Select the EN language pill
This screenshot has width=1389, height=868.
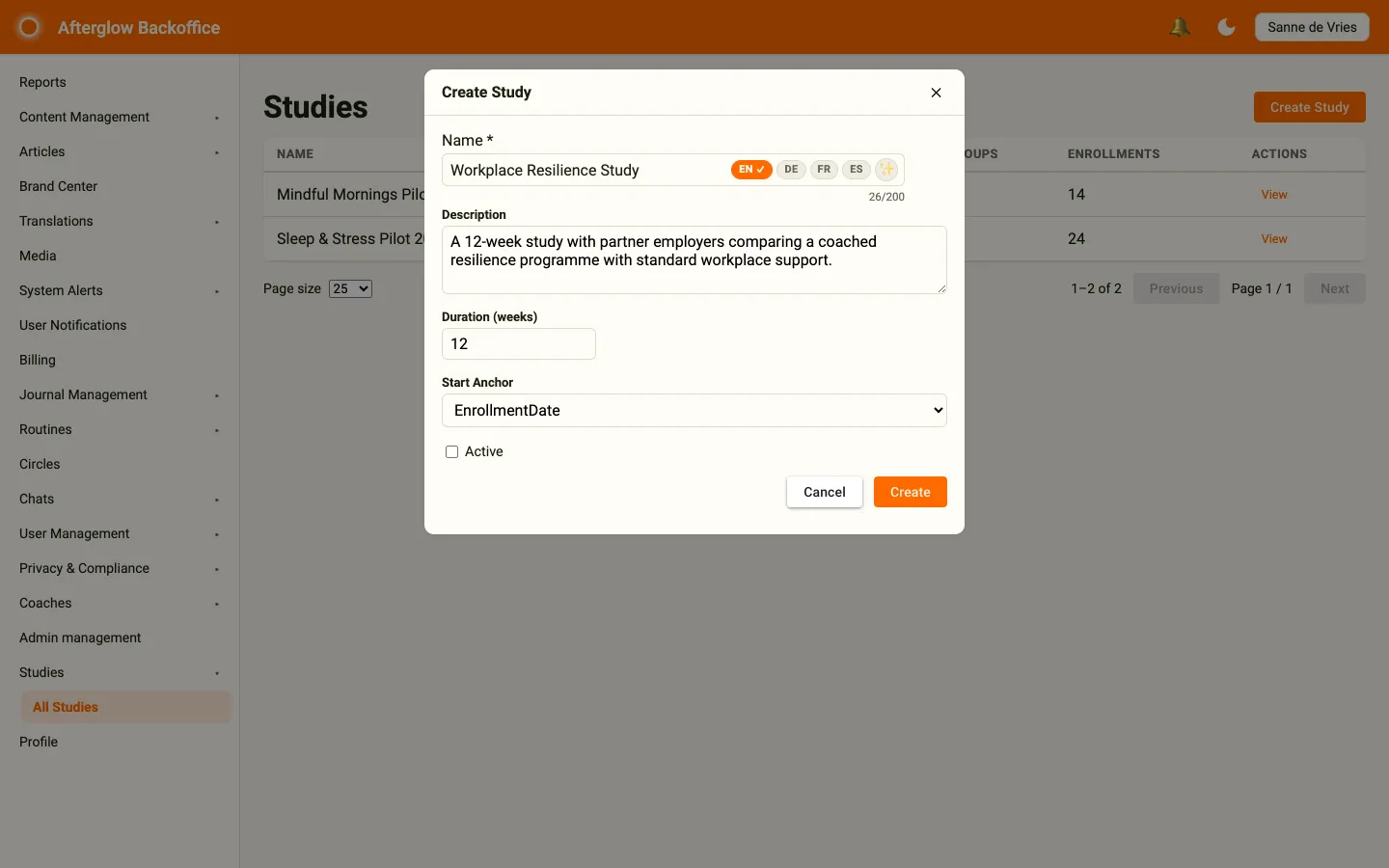point(751,170)
